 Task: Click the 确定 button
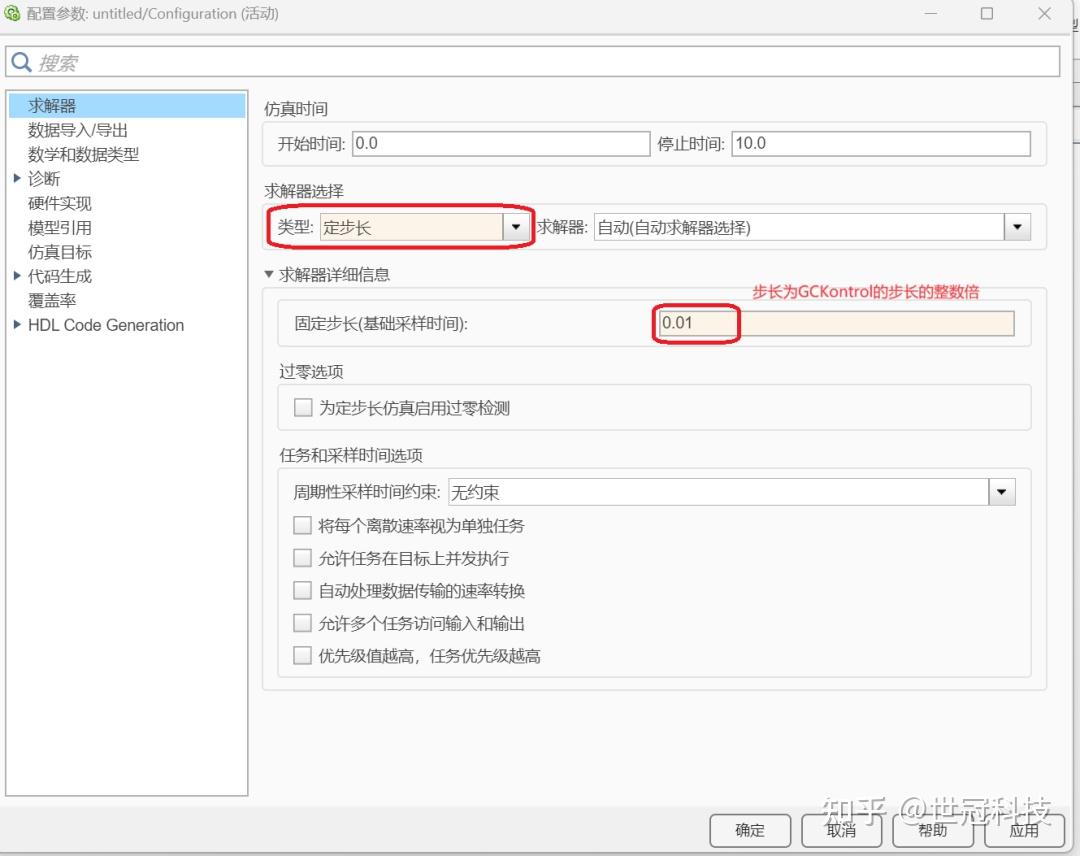(x=749, y=830)
